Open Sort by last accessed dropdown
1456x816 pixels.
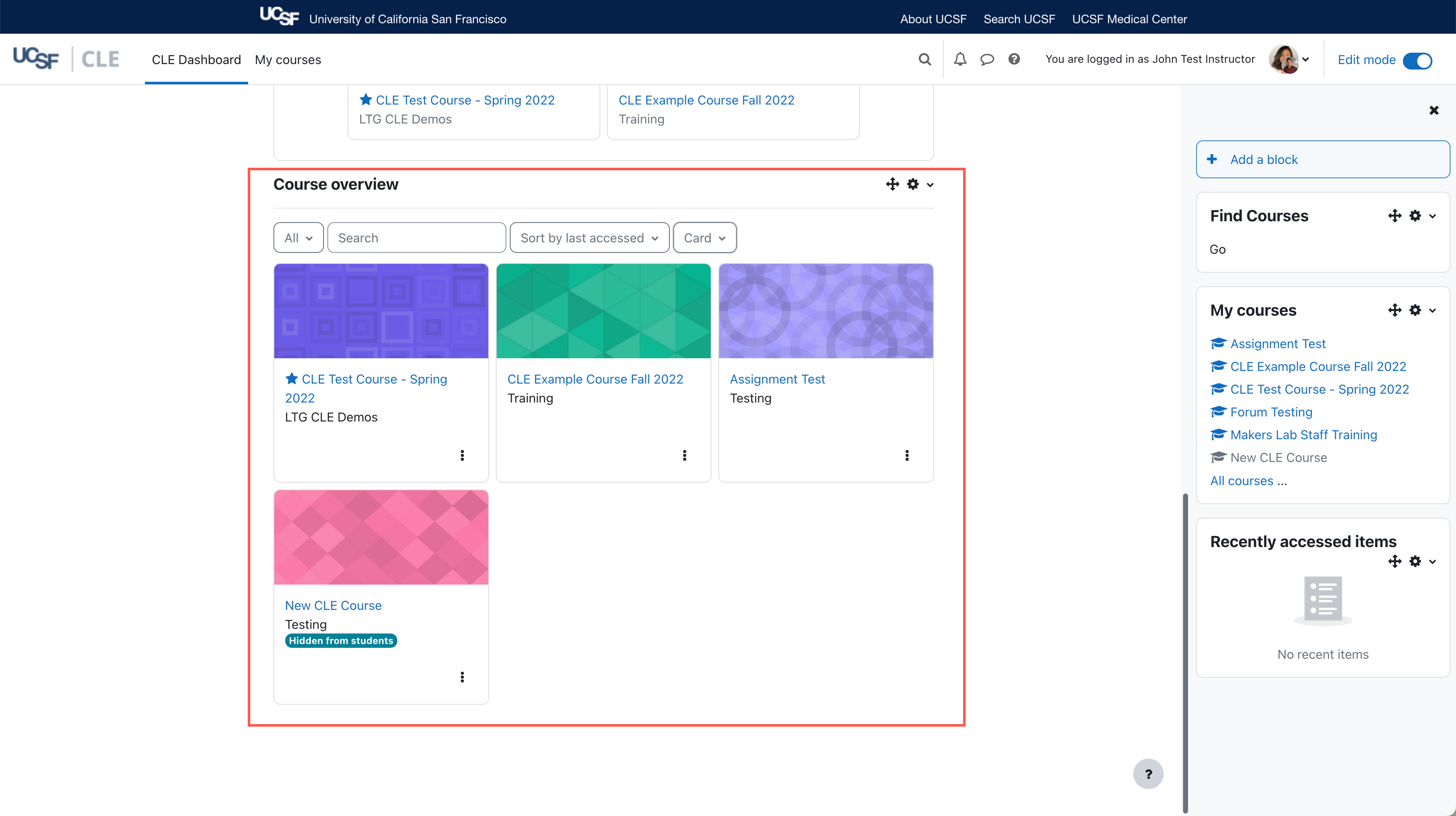pos(589,237)
